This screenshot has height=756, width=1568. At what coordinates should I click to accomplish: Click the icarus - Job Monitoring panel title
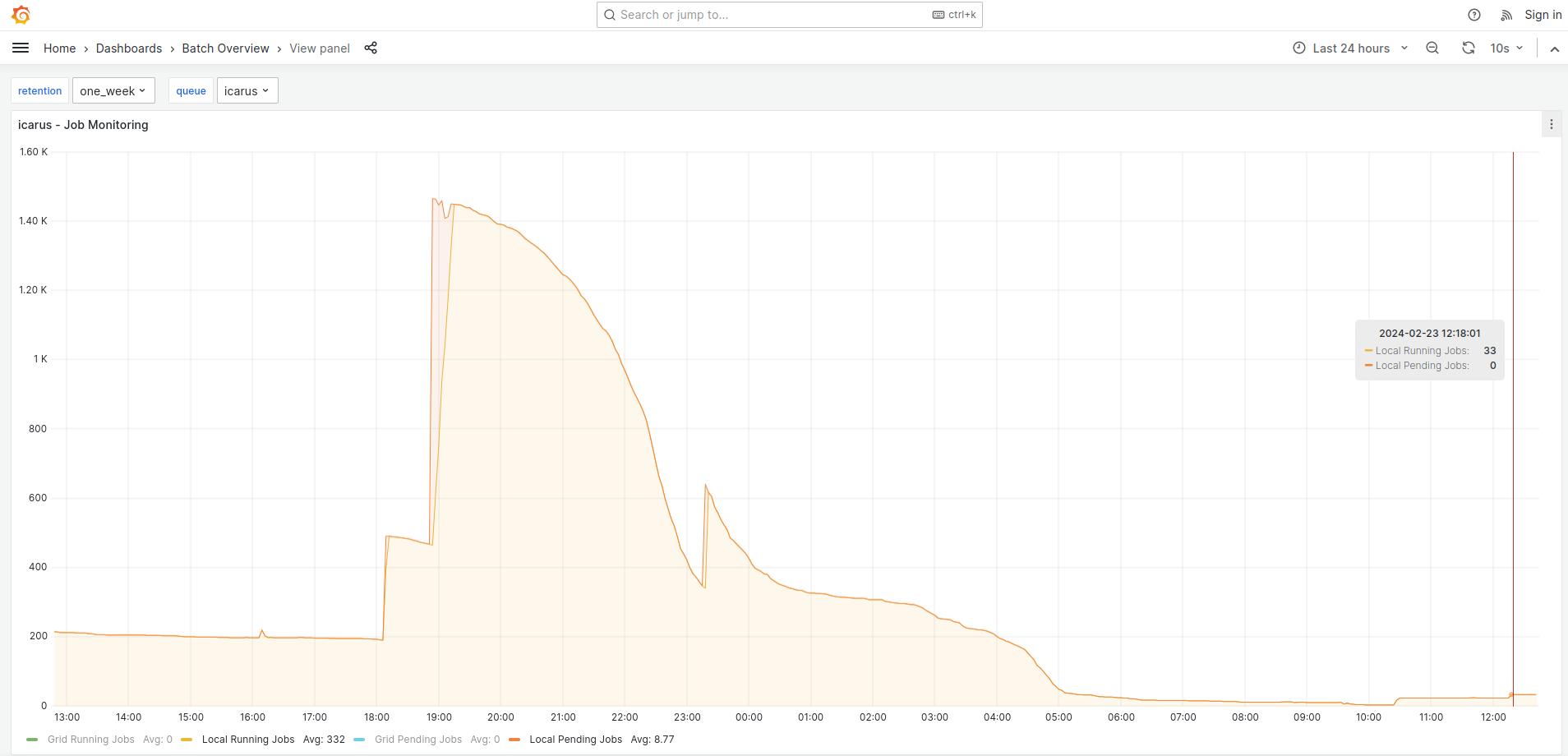[x=83, y=125]
